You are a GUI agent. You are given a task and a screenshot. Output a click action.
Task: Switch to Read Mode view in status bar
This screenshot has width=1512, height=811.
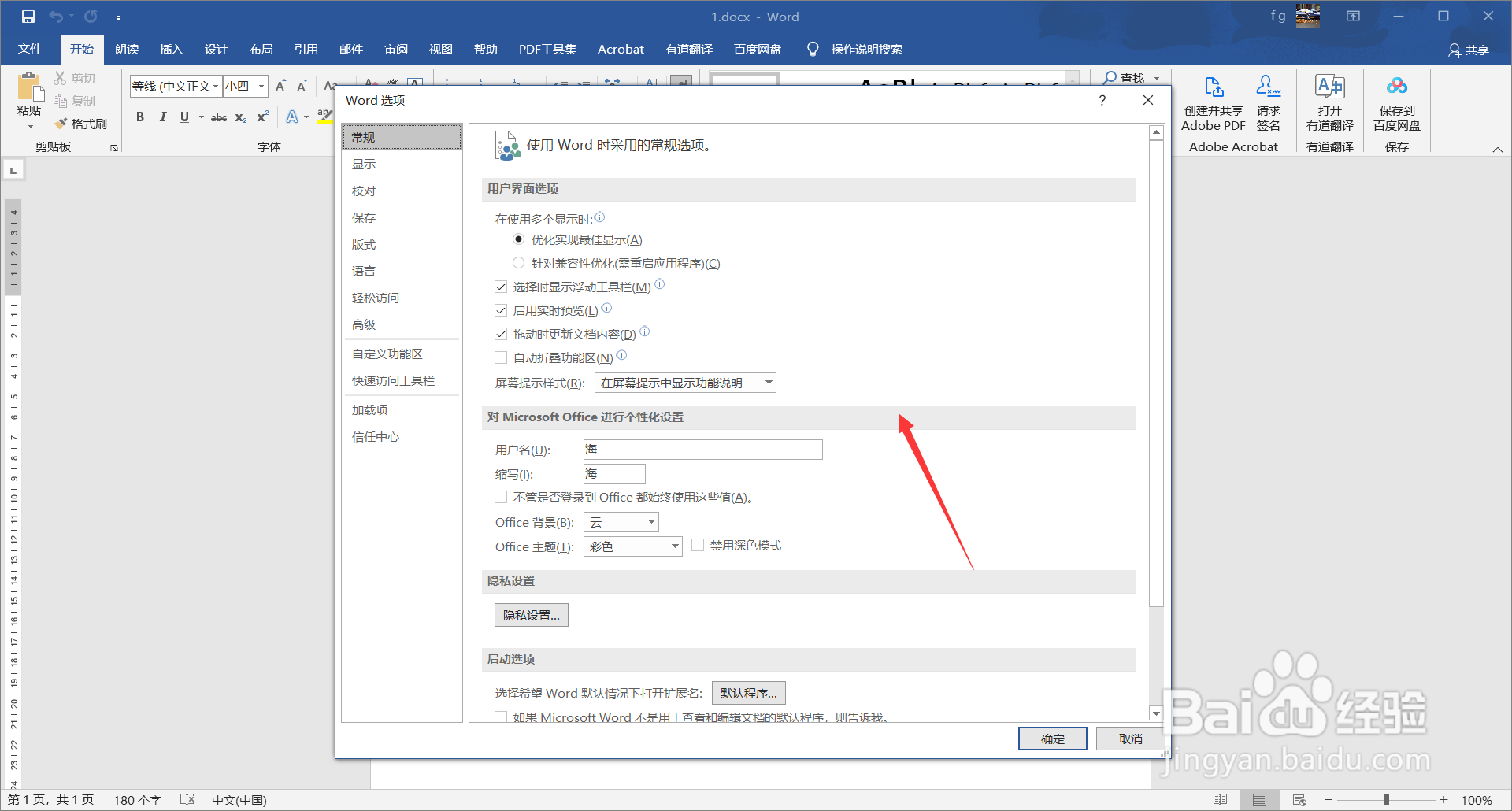pos(1220,800)
